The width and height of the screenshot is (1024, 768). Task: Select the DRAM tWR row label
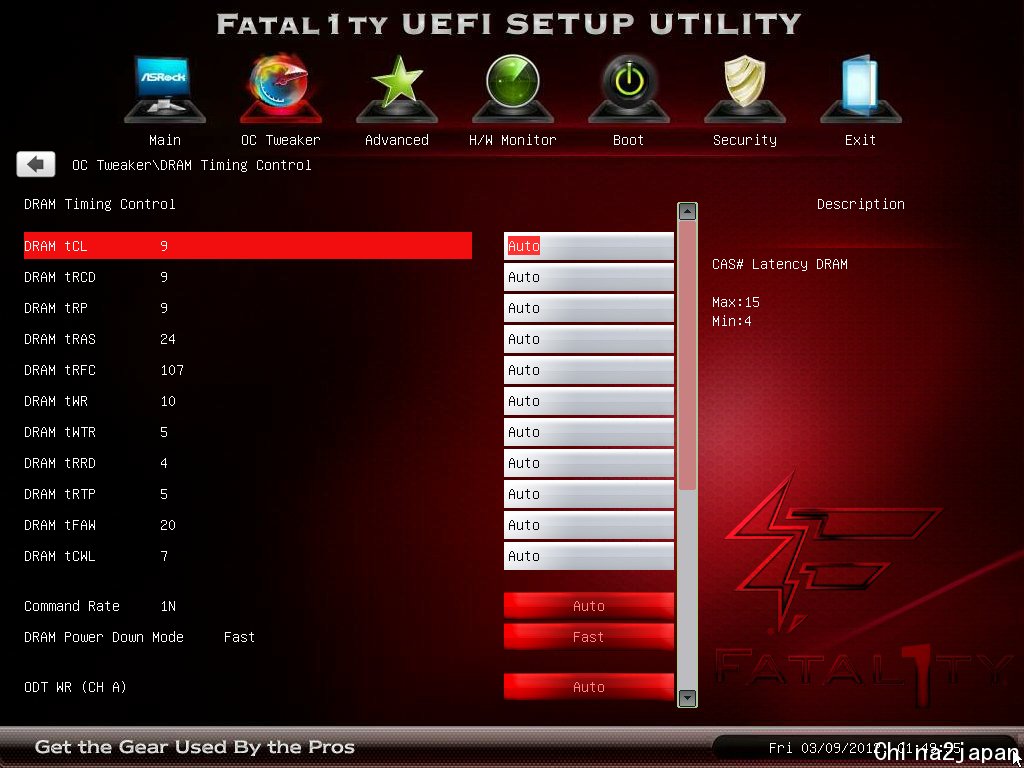[x=56, y=401]
